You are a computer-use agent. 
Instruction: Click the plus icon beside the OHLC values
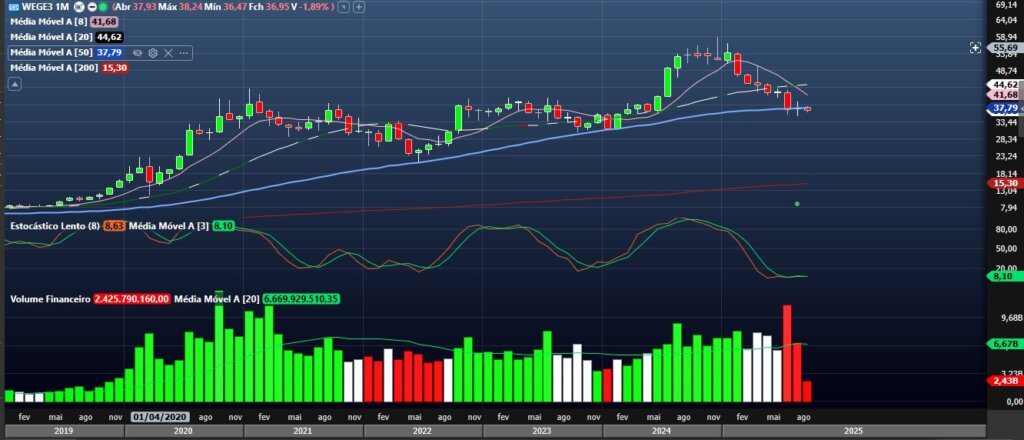358,5
